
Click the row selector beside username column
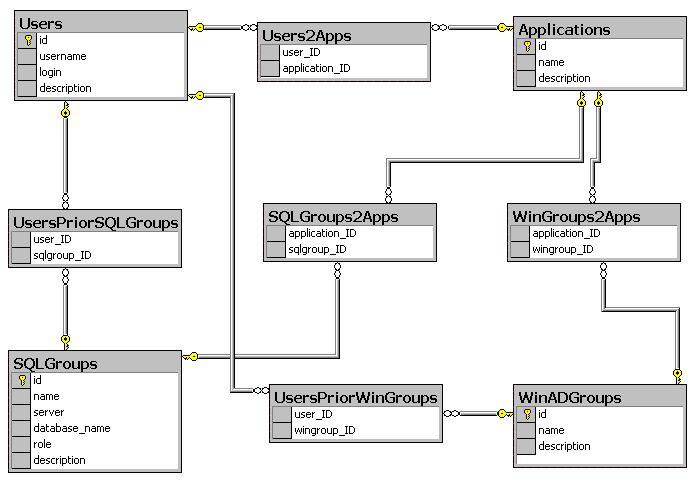tap(27, 57)
